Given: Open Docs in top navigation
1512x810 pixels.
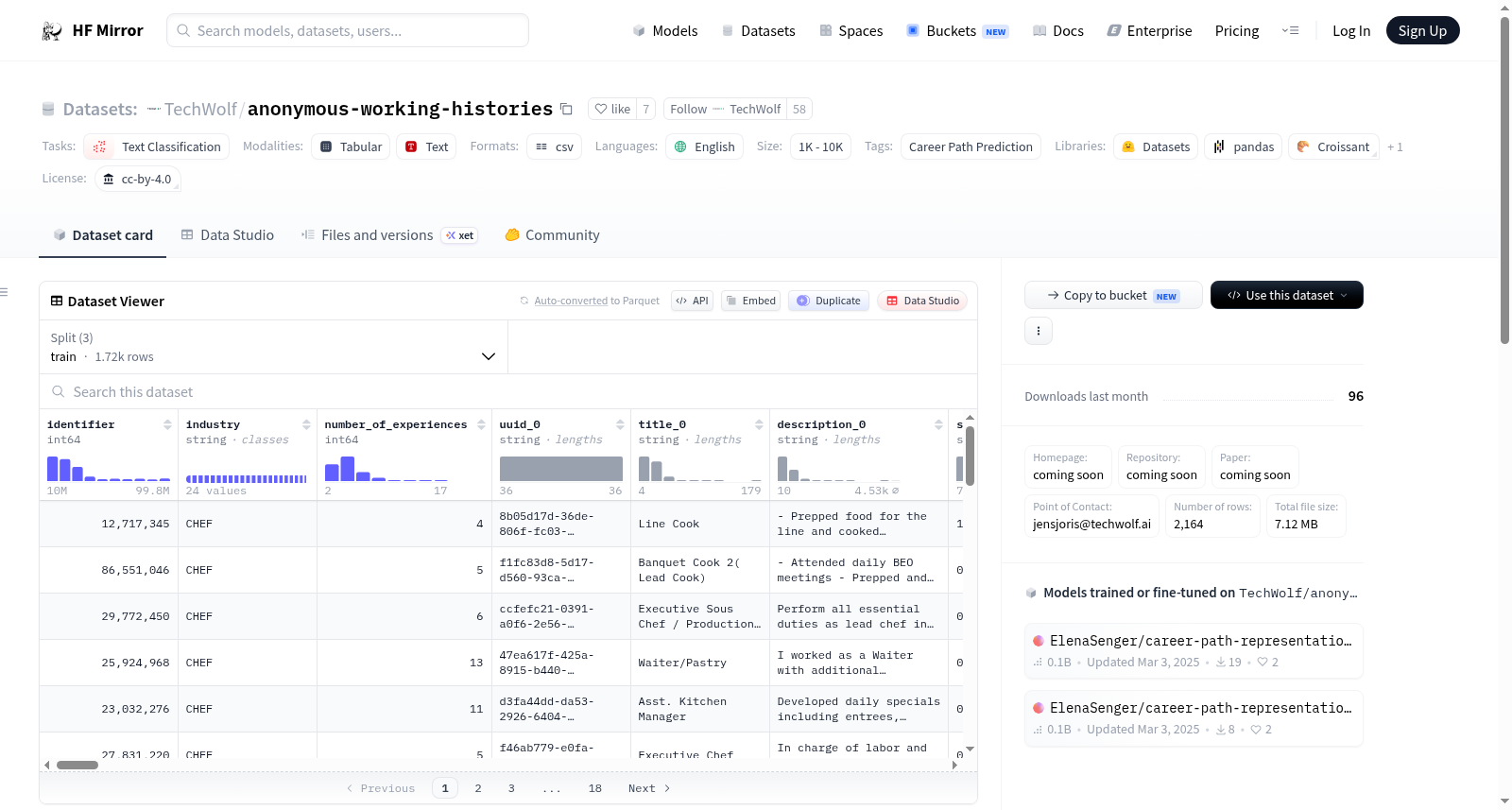Looking at the screenshot, I should pos(1058,31).
